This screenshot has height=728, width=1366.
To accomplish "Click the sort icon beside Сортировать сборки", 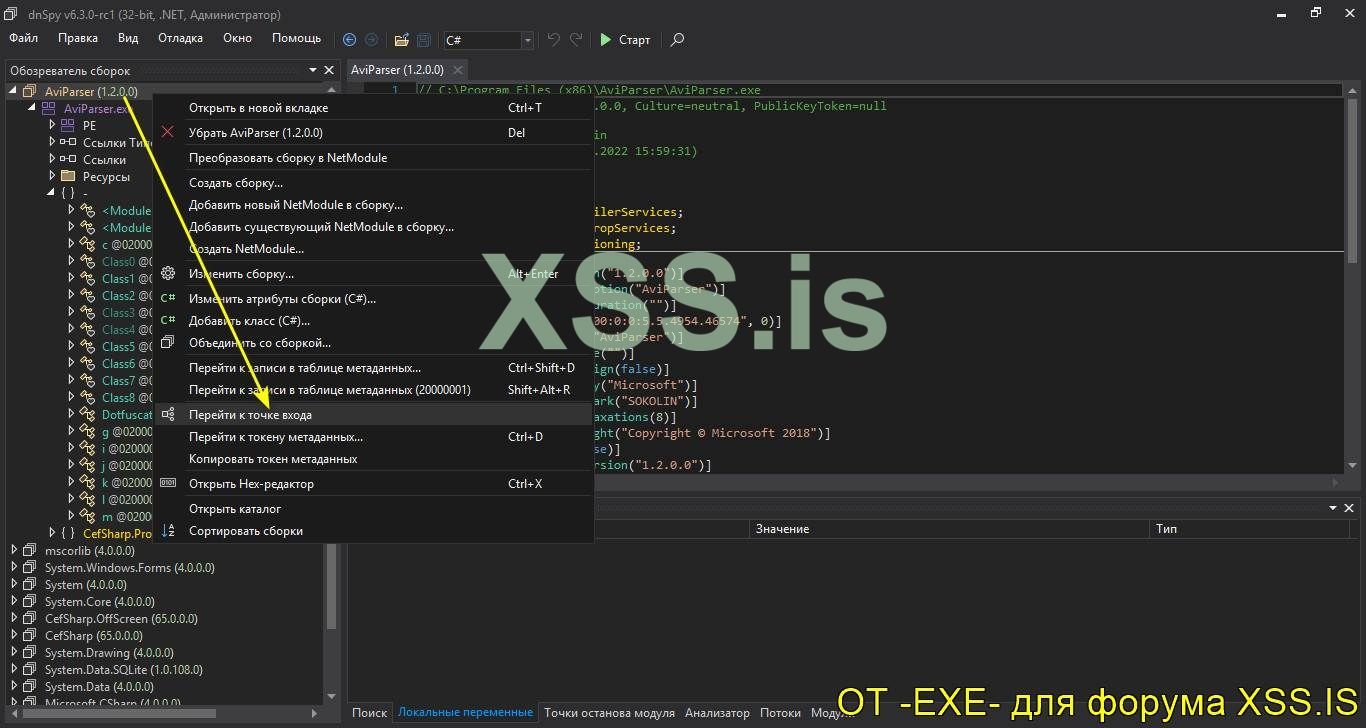I will (x=168, y=531).
